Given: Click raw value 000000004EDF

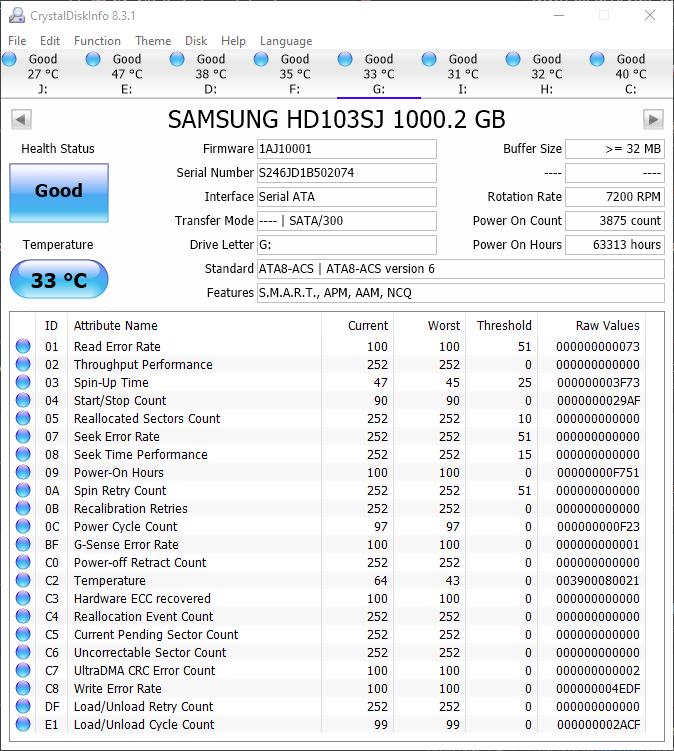Looking at the screenshot, I should click(x=598, y=688).
